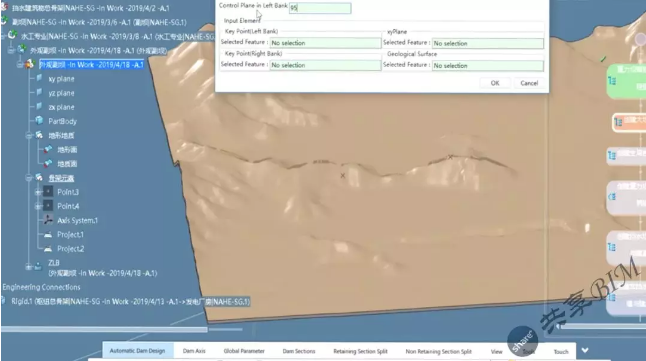Select Project.2 in the tree

coord(70,248)
